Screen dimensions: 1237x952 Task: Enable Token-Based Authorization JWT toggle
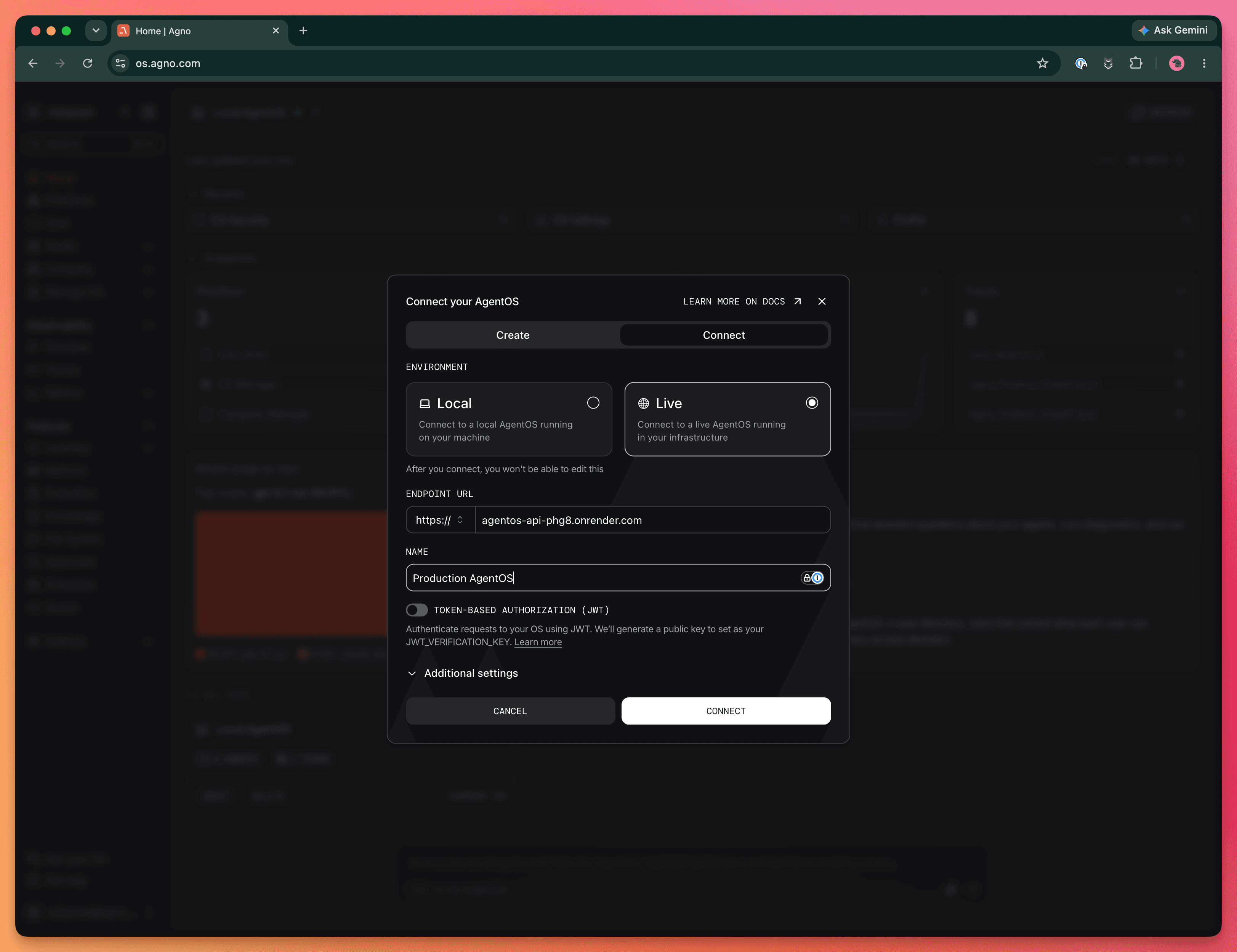(x=417, y=610)
